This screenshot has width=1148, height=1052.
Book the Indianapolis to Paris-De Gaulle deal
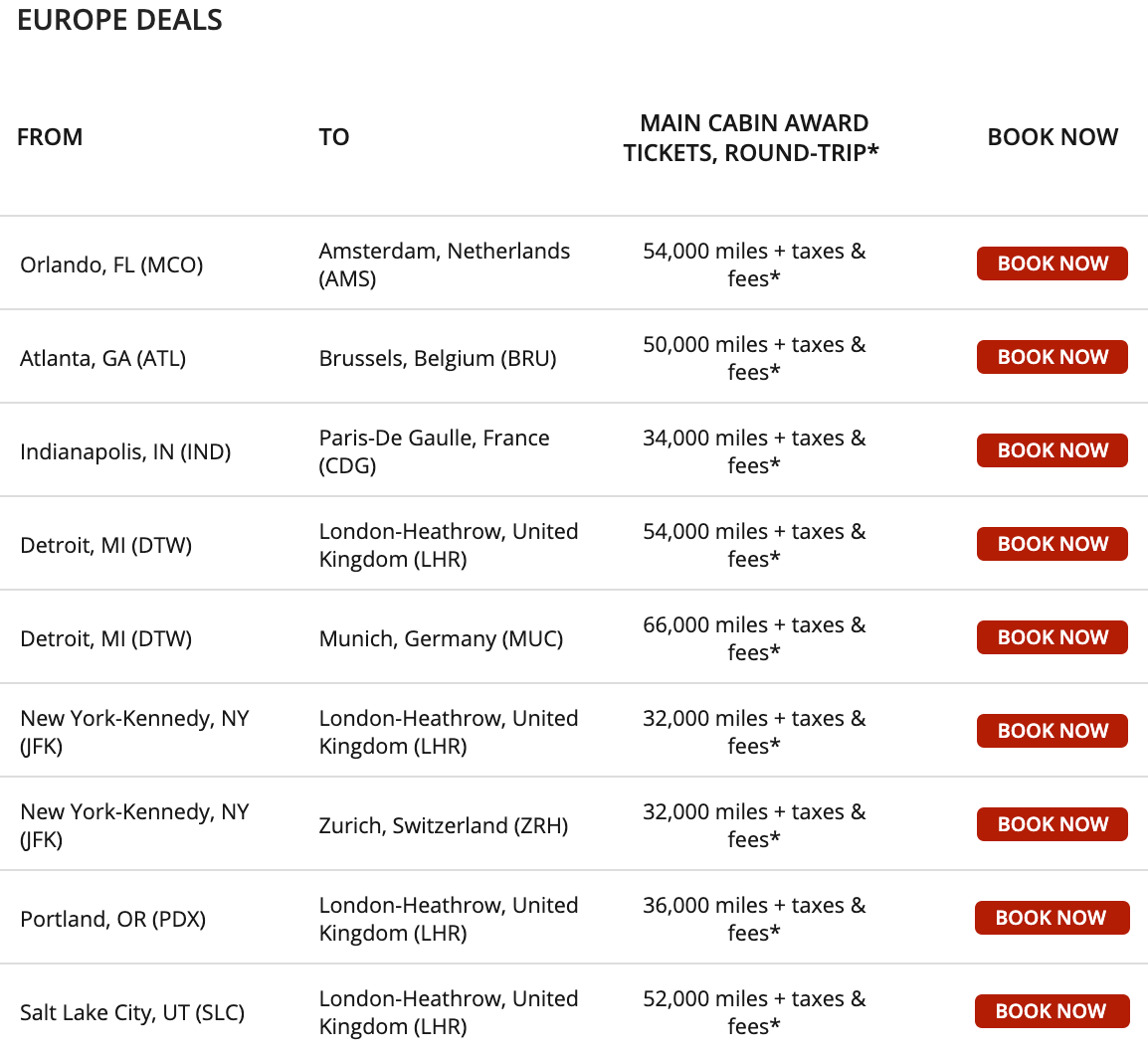point(1052,450)
